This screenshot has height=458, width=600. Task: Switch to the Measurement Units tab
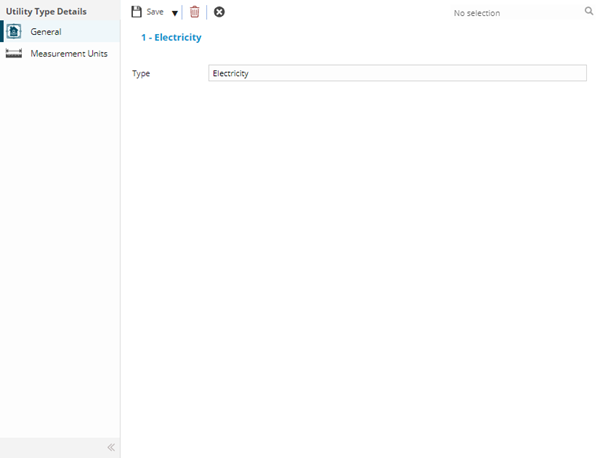point(69,53)
